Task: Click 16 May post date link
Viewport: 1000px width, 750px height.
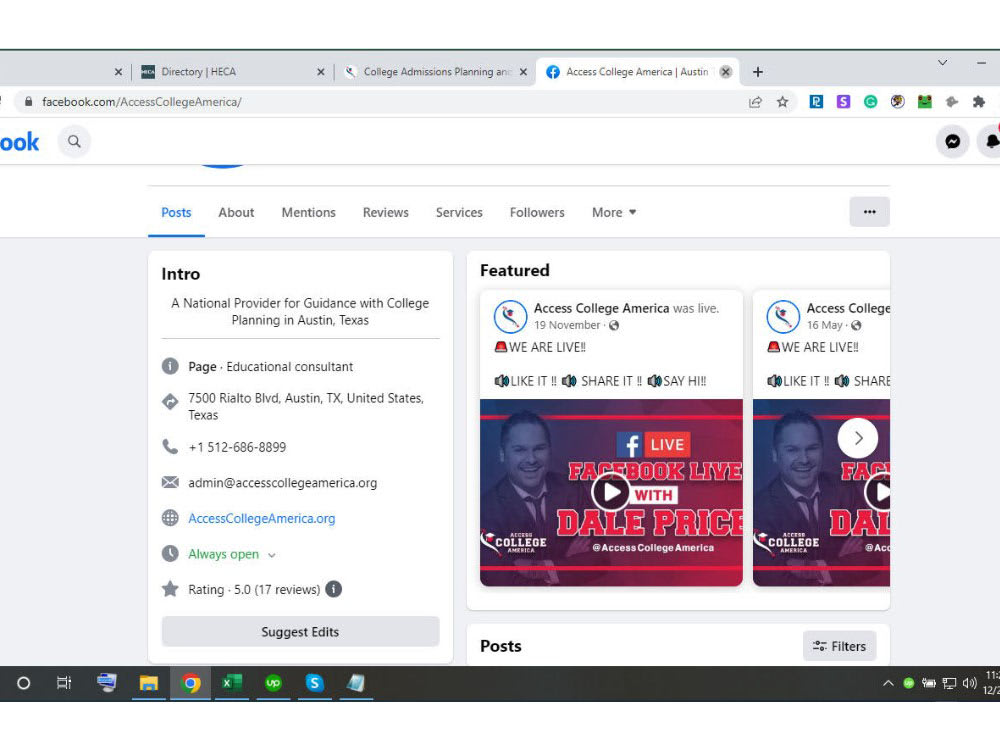Action: (x=825, y=325)
